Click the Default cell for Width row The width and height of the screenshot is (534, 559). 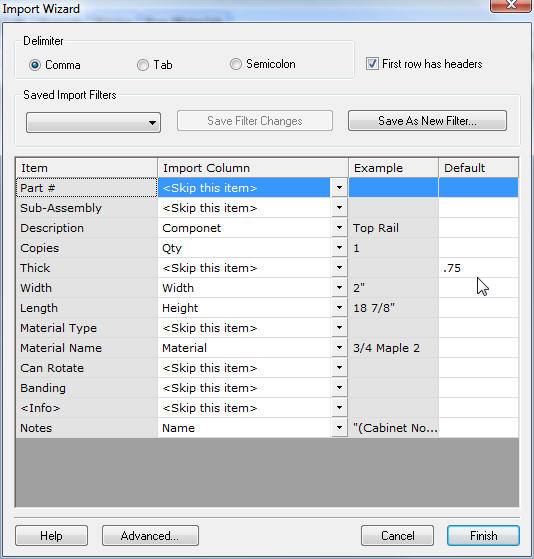click(x=478, y=287)
